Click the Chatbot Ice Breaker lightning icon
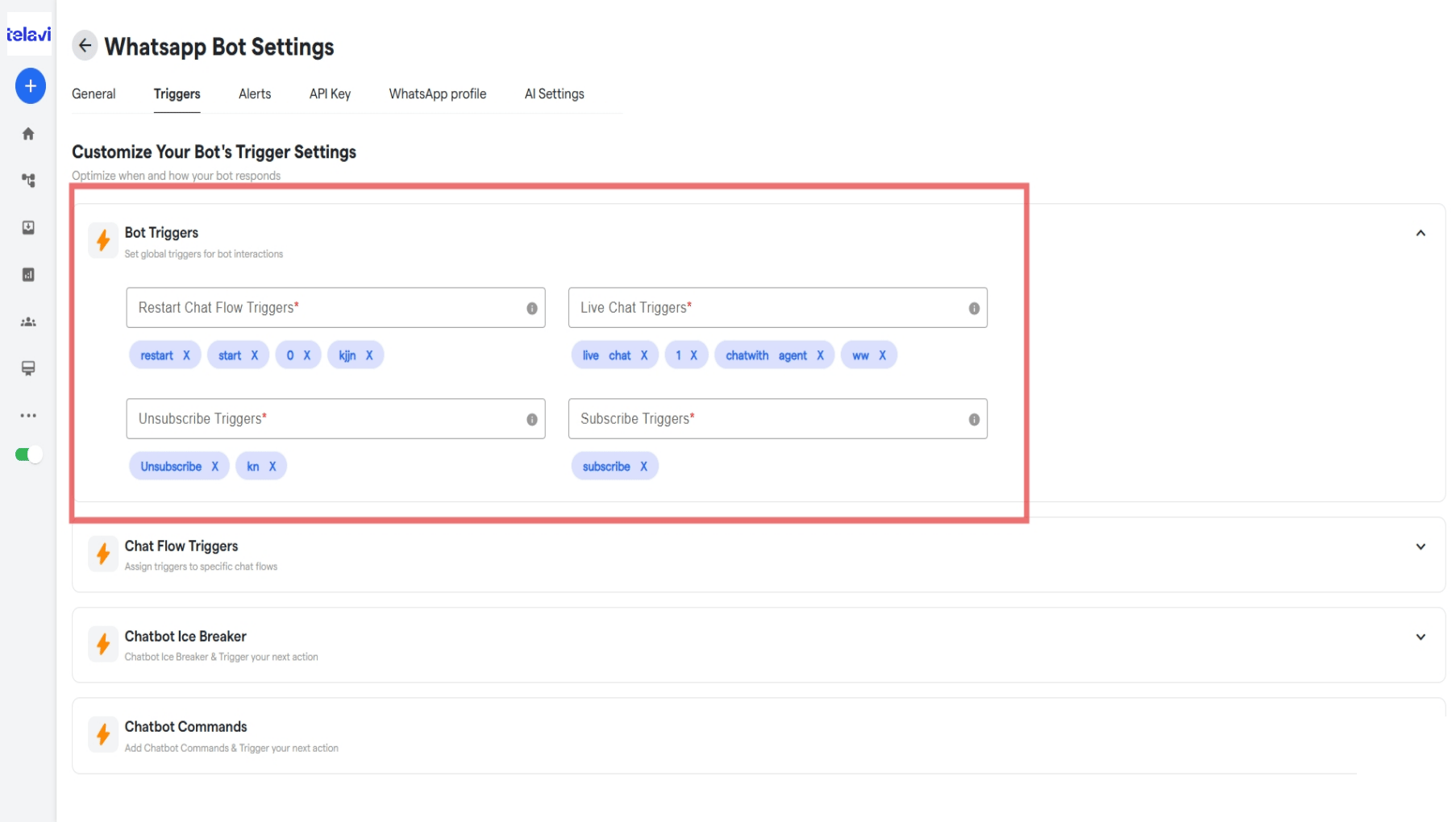Image resolution: width=1456 pixels, height=822 pixels. 103,644
